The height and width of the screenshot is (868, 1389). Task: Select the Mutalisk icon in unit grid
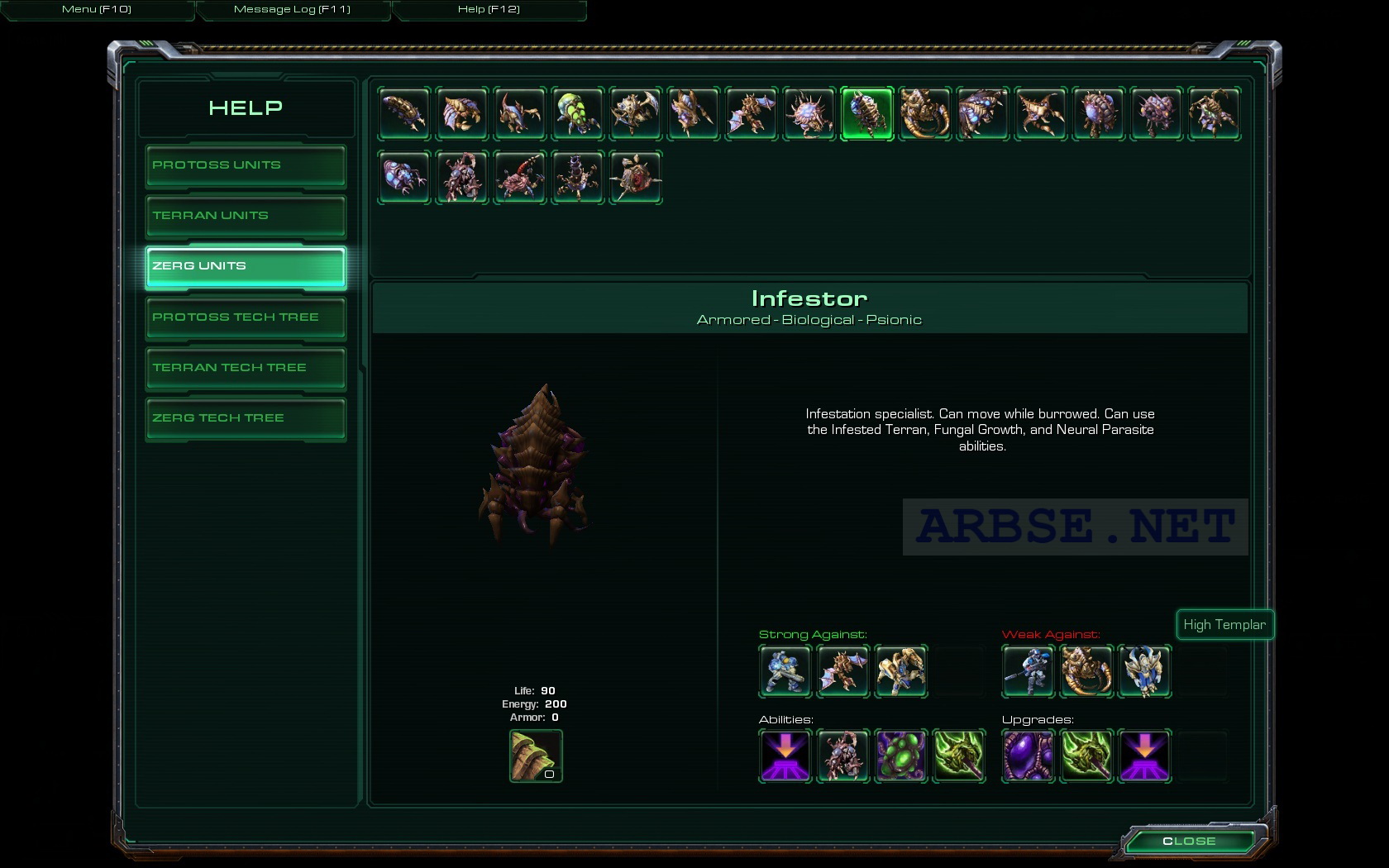pos(752,113)
